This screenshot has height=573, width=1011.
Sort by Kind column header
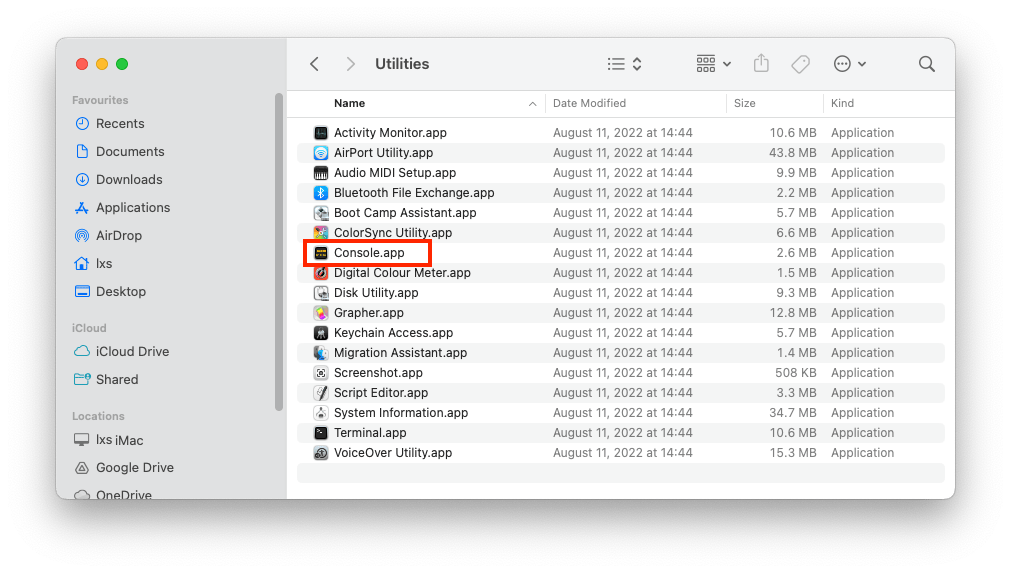point(842,103)
